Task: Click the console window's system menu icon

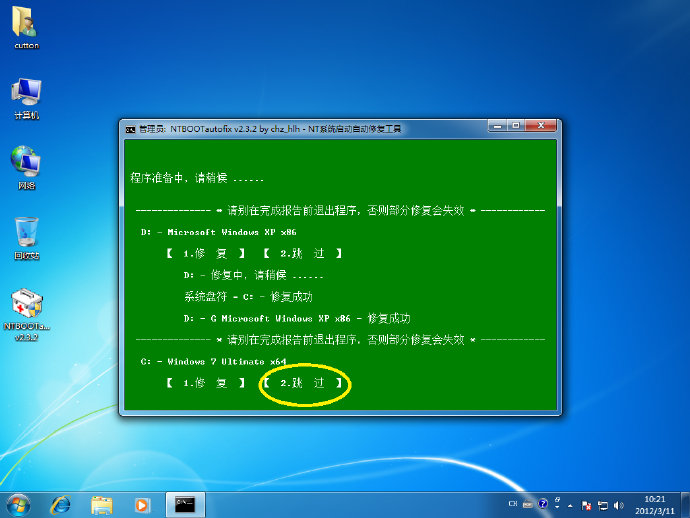Action: [x=130, y=129]
